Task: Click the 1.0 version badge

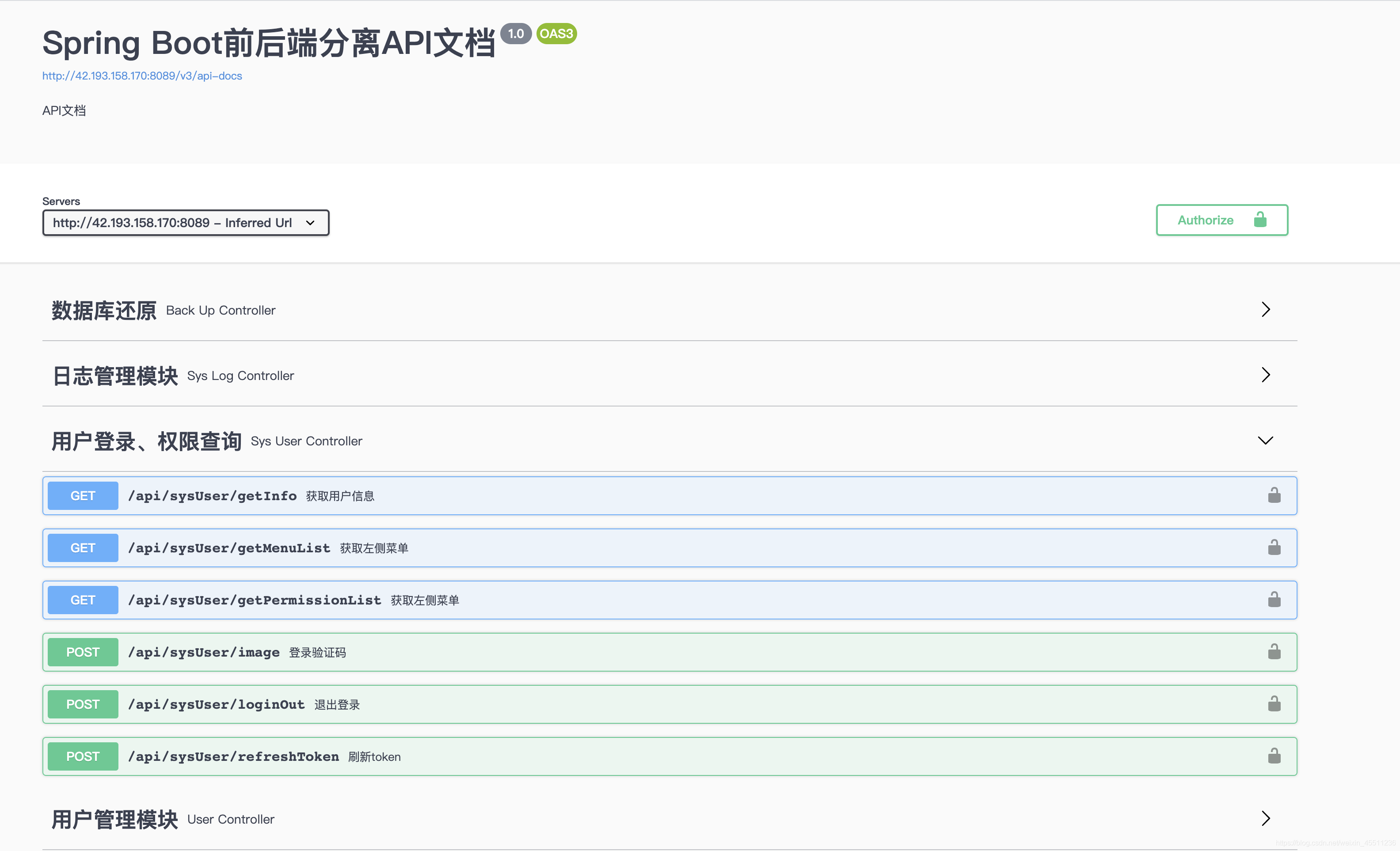Action: click(516, 34)
